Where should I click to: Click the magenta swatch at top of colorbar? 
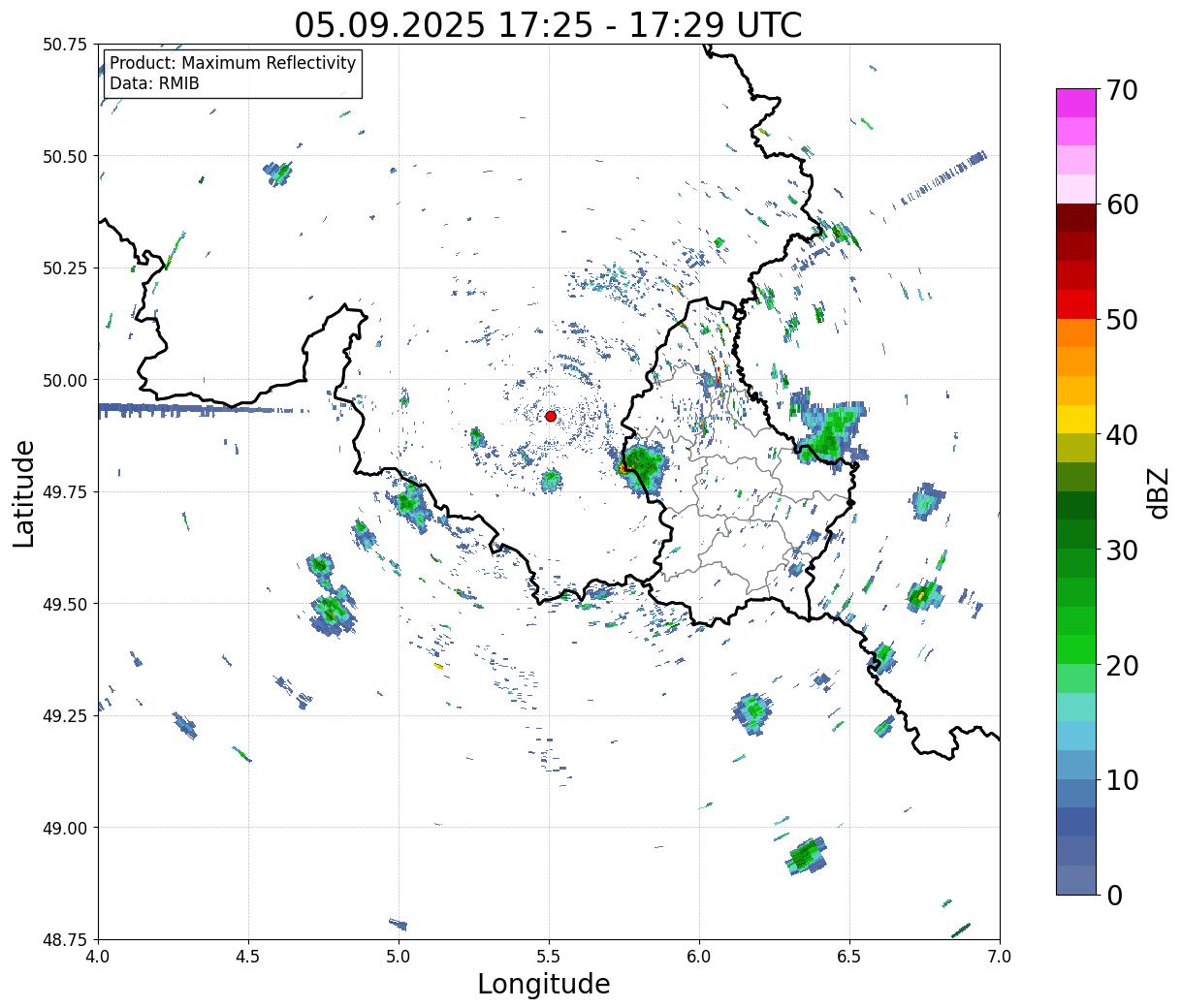pyautogui.click(x=1075, y=103)
